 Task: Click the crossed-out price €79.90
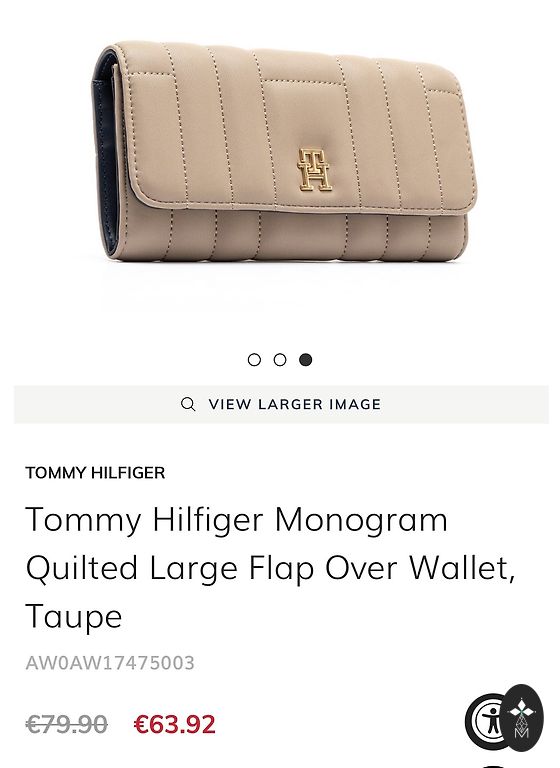[67, 724]
